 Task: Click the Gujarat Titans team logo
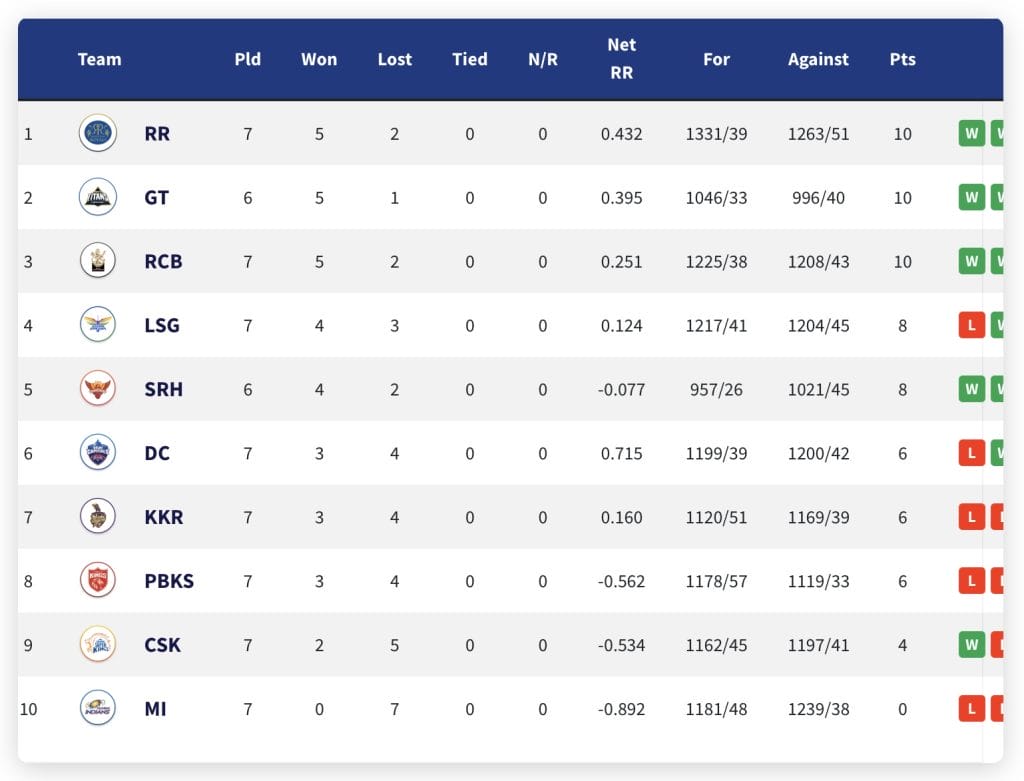point(98,197)
